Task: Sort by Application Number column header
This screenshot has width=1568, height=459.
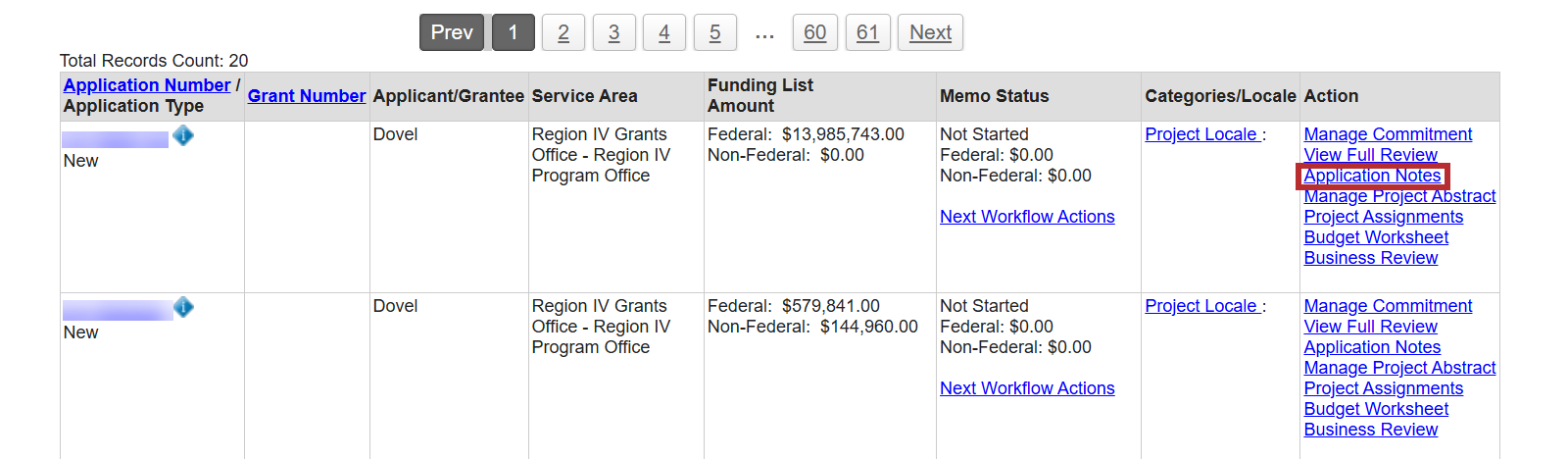Action: 147,85
